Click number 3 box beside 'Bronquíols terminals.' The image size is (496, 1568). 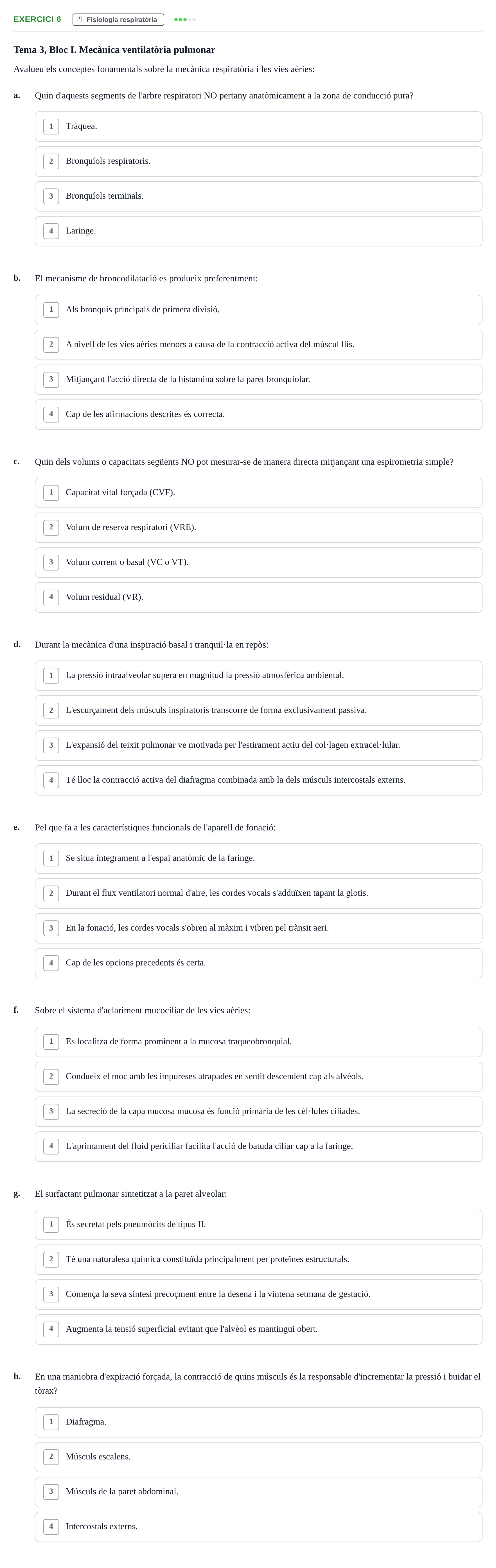click(x=51, y=196)
